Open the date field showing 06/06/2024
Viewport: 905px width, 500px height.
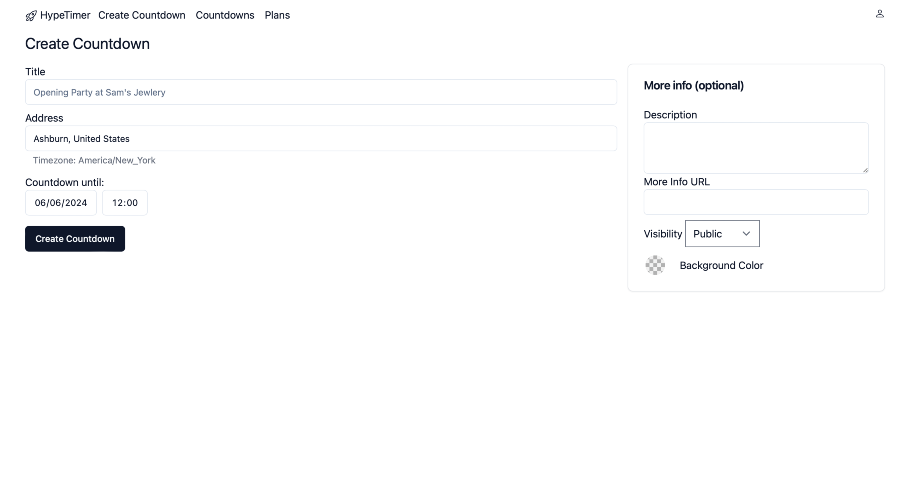[x=61, y=203]
